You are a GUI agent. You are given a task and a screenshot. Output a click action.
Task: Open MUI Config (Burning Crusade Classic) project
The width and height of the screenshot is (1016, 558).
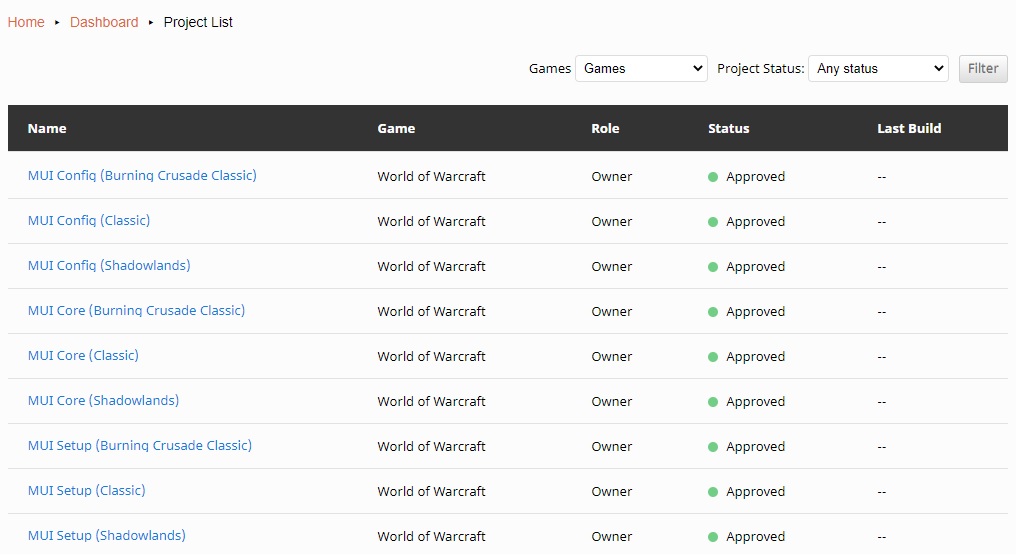click(x=142, y=176)
